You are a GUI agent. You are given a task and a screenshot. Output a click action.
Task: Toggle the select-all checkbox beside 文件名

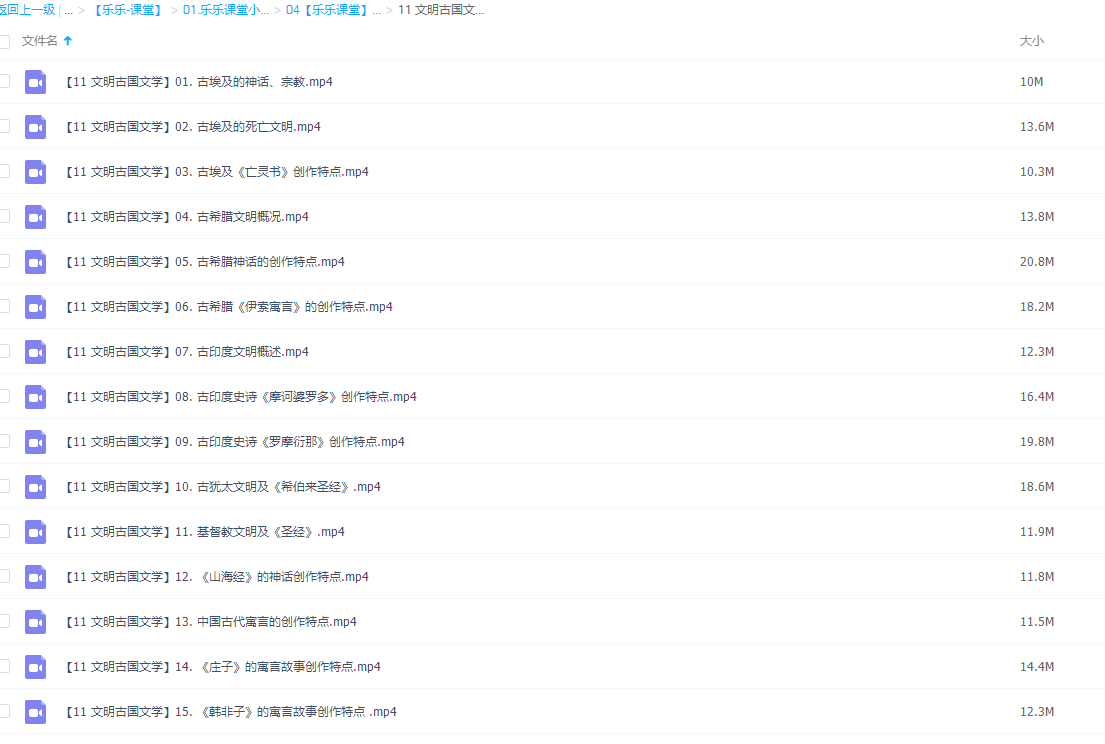pos(4,41)
